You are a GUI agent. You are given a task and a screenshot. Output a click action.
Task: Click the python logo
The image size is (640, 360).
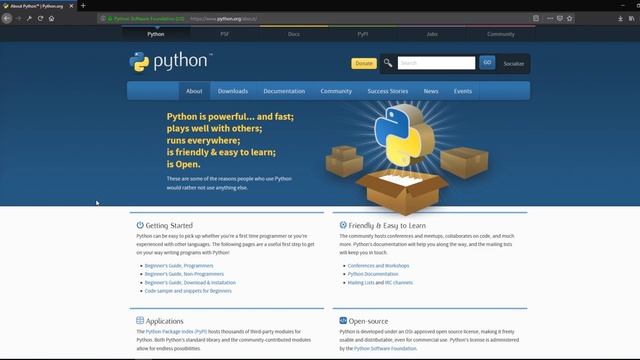click(171, 62)
